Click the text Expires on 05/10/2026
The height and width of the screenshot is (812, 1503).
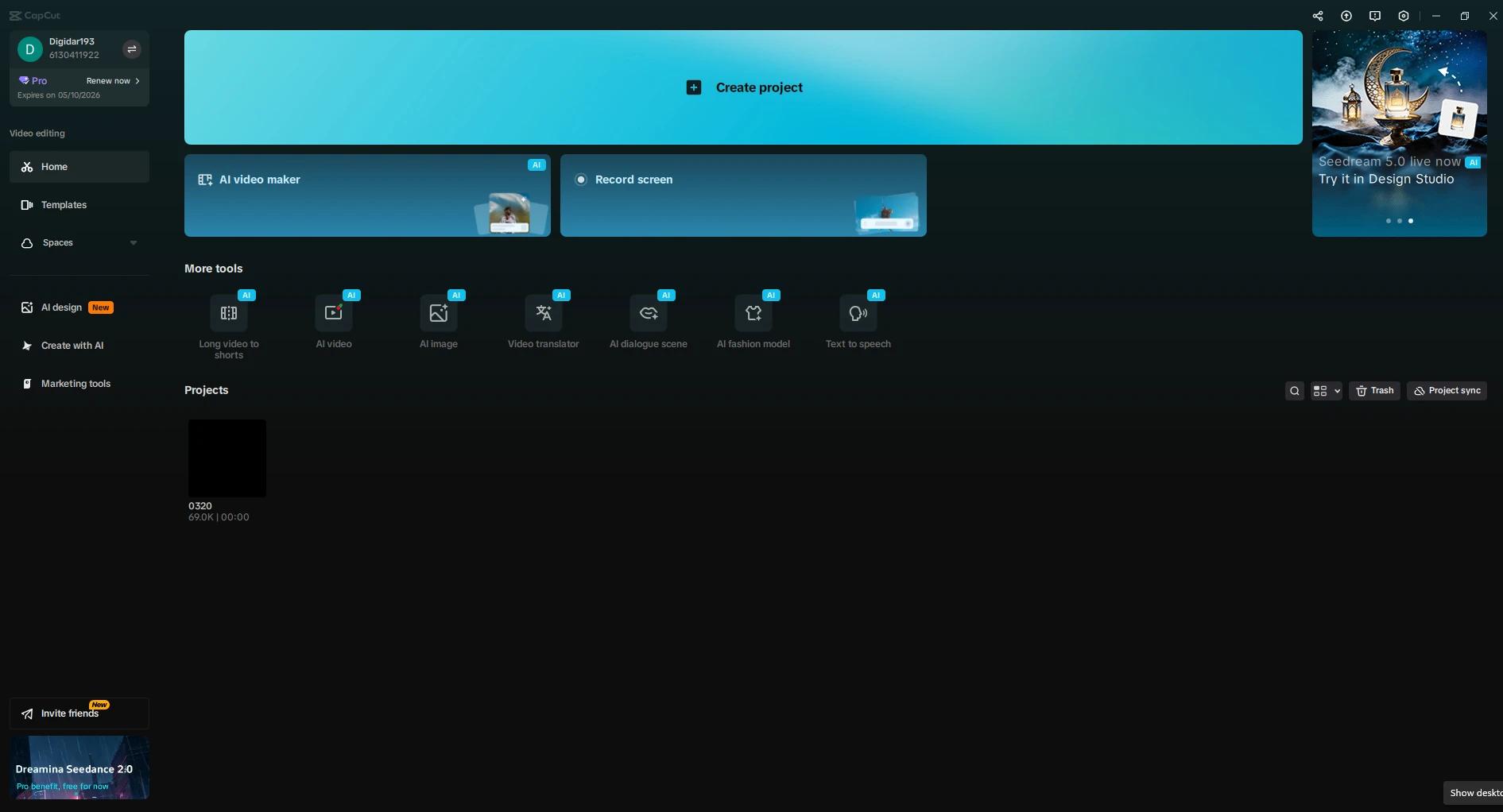point(59,95)
